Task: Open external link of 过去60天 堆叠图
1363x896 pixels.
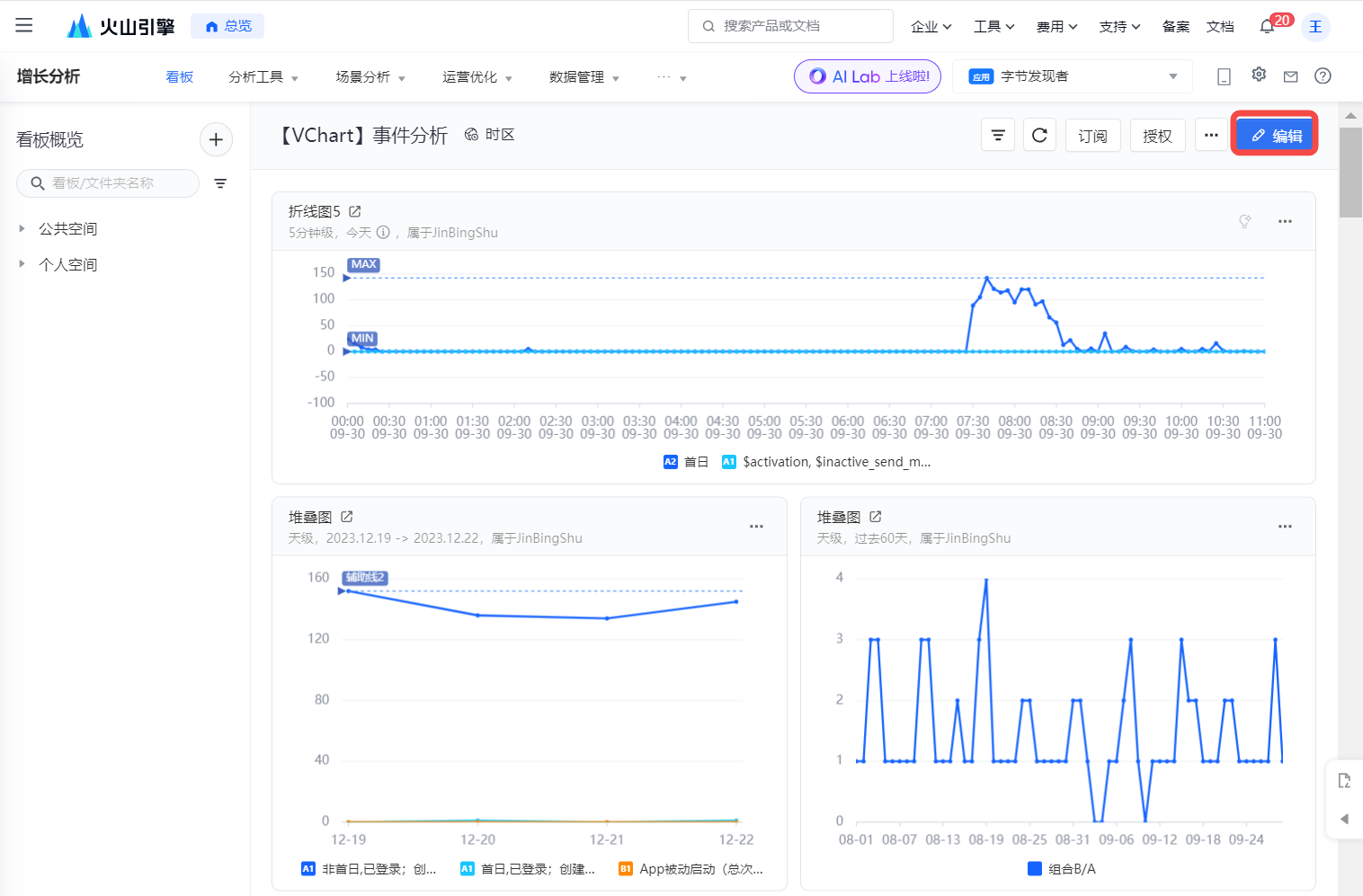Action: click(876, 517)
